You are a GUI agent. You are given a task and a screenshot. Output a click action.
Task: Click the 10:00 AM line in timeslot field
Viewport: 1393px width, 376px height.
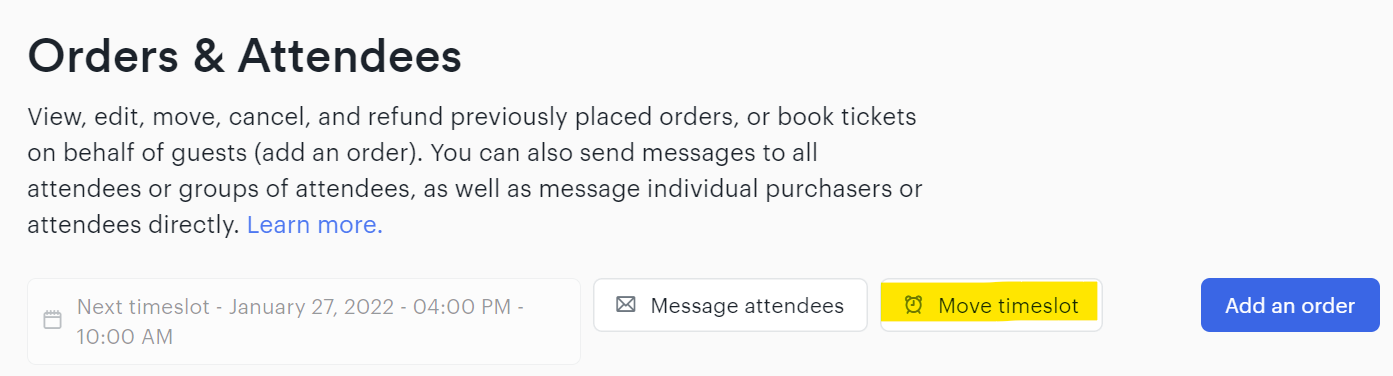click(x=125, y=337)
